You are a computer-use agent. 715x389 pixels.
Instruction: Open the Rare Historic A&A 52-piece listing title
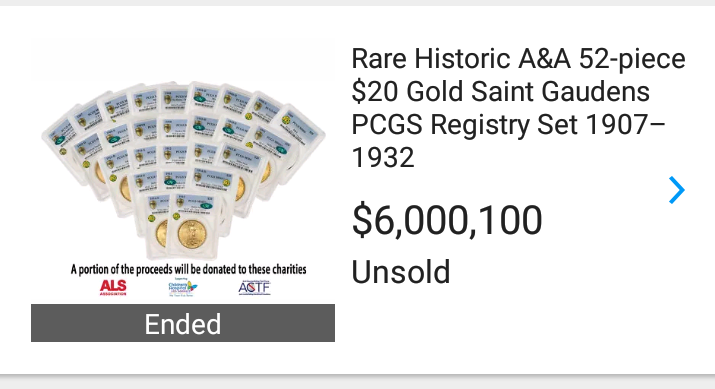pos(518,108)
